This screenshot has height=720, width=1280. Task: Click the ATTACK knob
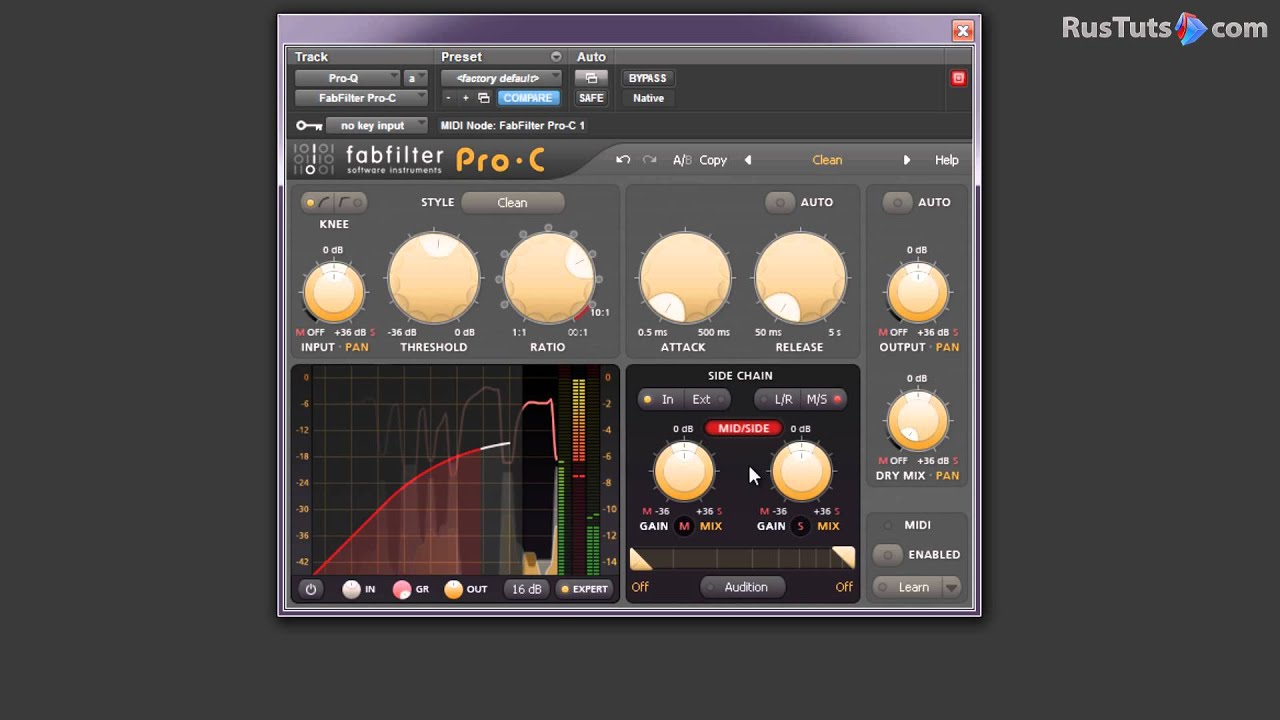point(685,279)
